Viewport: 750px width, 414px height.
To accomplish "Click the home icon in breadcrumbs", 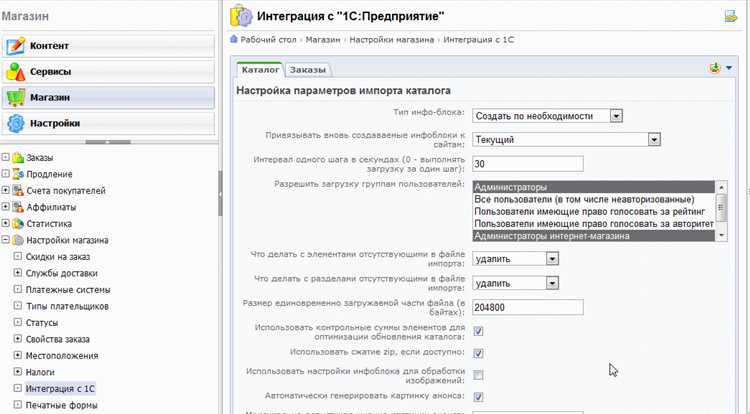I will pyautogui.click(x=234, y=39).
